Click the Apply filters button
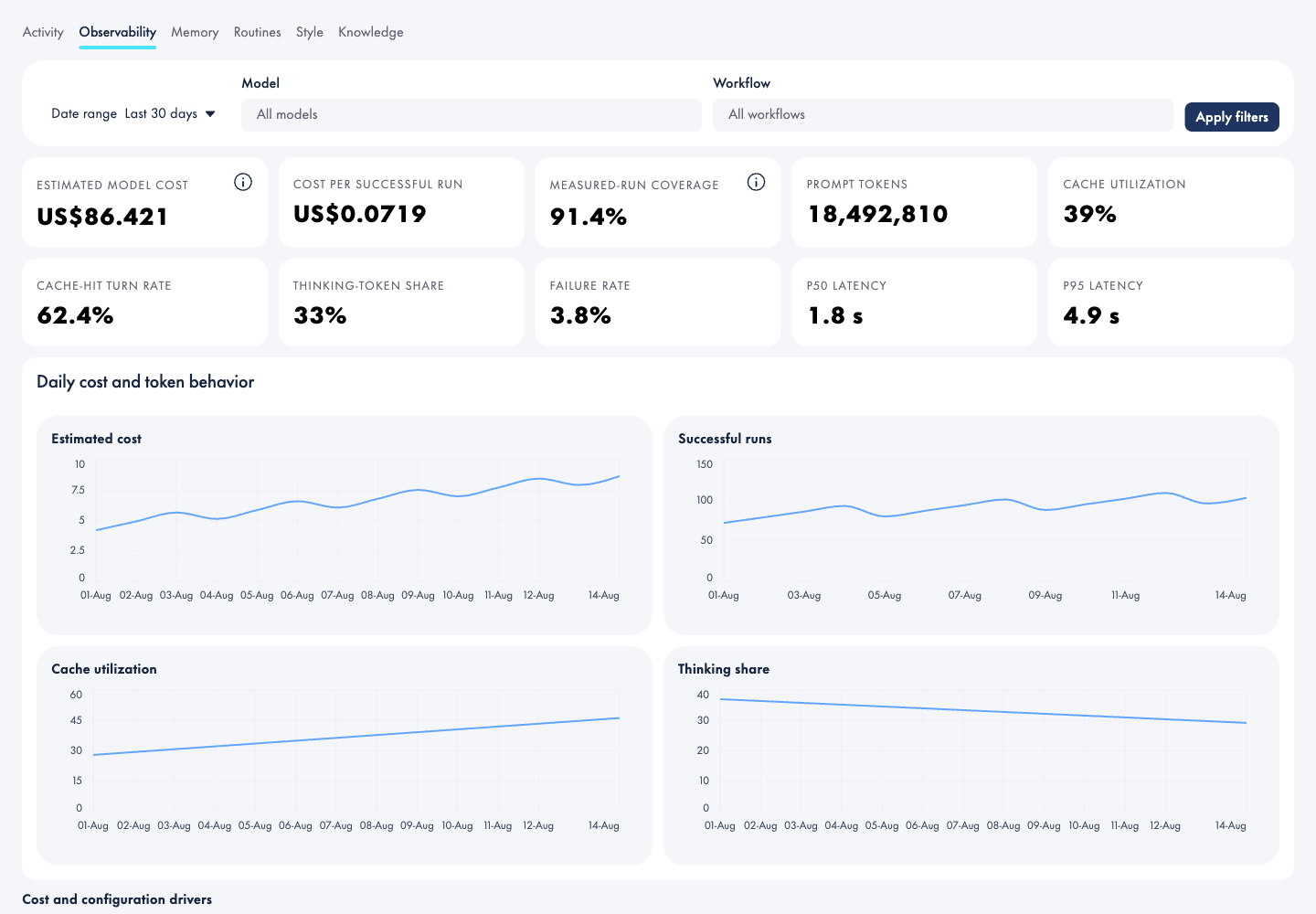The width and height of the screenshot is (1316, 914). (1232, 117)
